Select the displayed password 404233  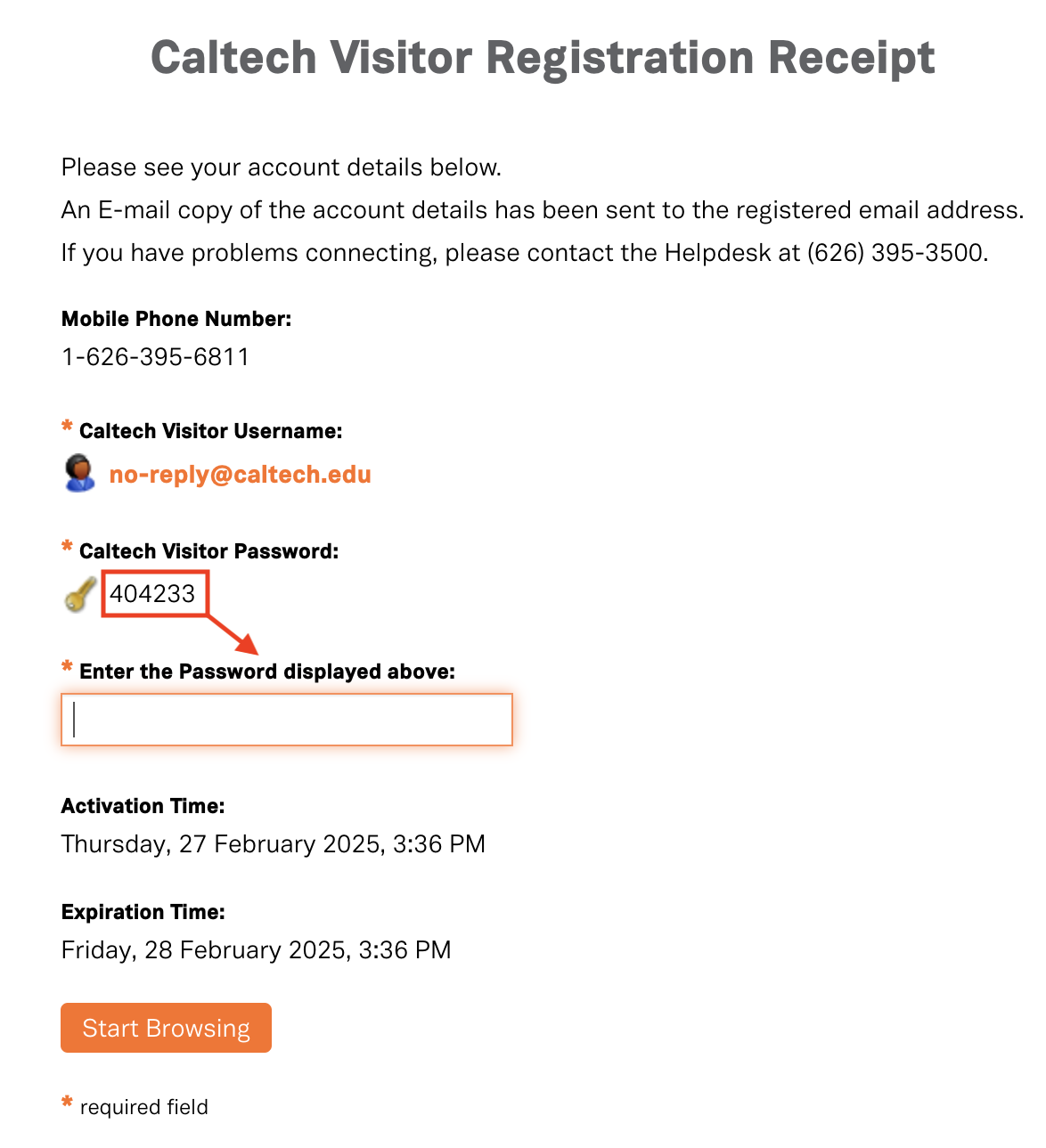[152, 594]
